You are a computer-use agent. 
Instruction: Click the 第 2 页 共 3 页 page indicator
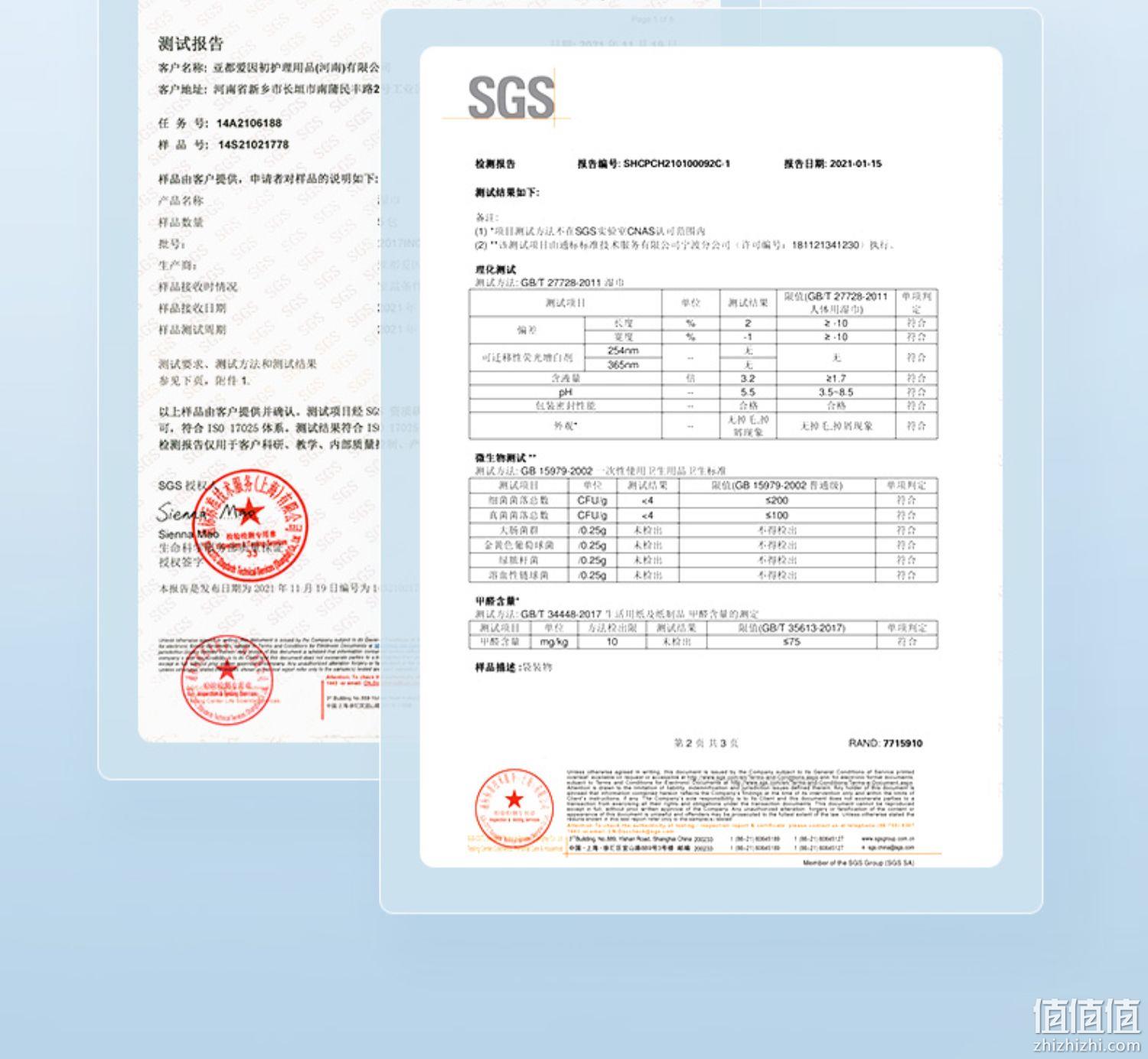pos(706,743)
